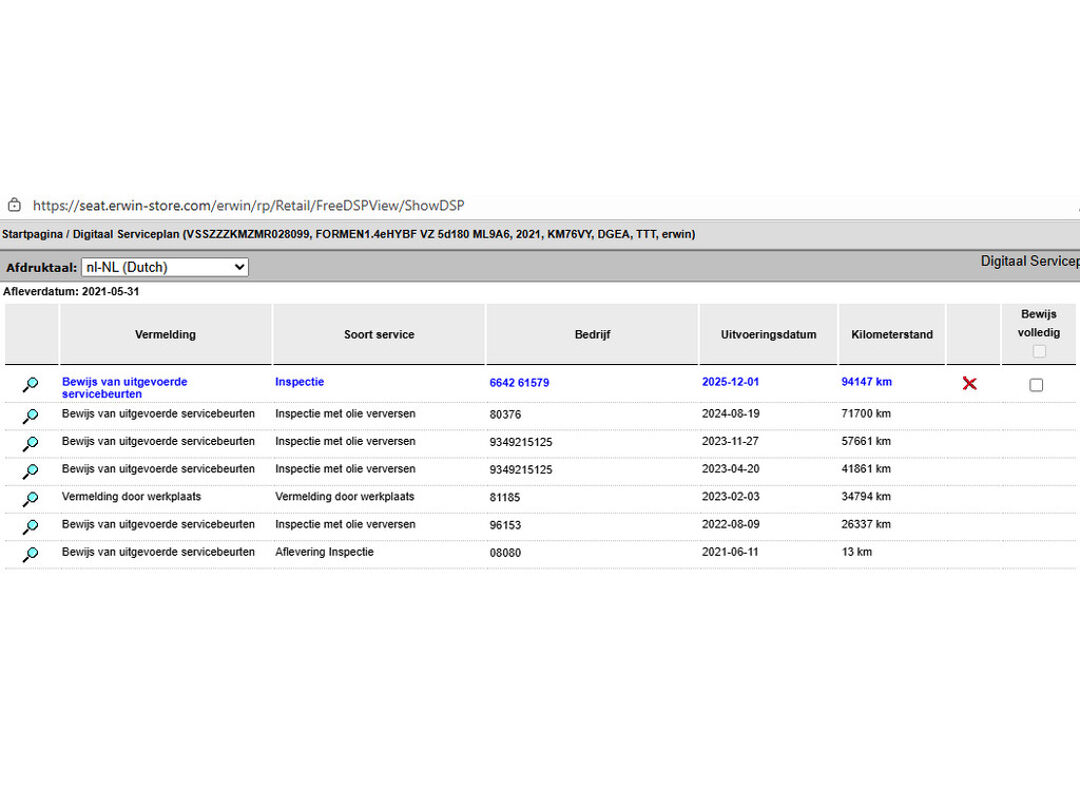
Task: Select the Kilometerstand column header
Action: 892,335
